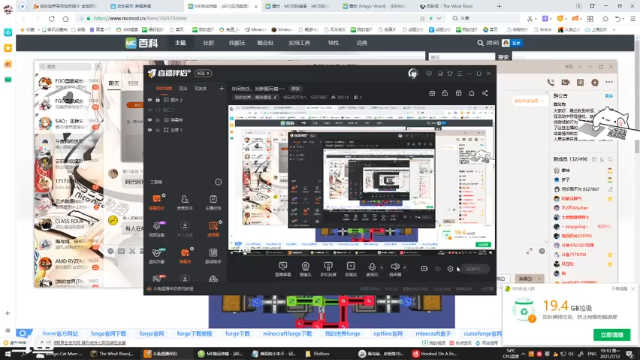This screenshot has width=640, height=360.
Task: Expand the microphone options arrow
Action: click(382, 267)
